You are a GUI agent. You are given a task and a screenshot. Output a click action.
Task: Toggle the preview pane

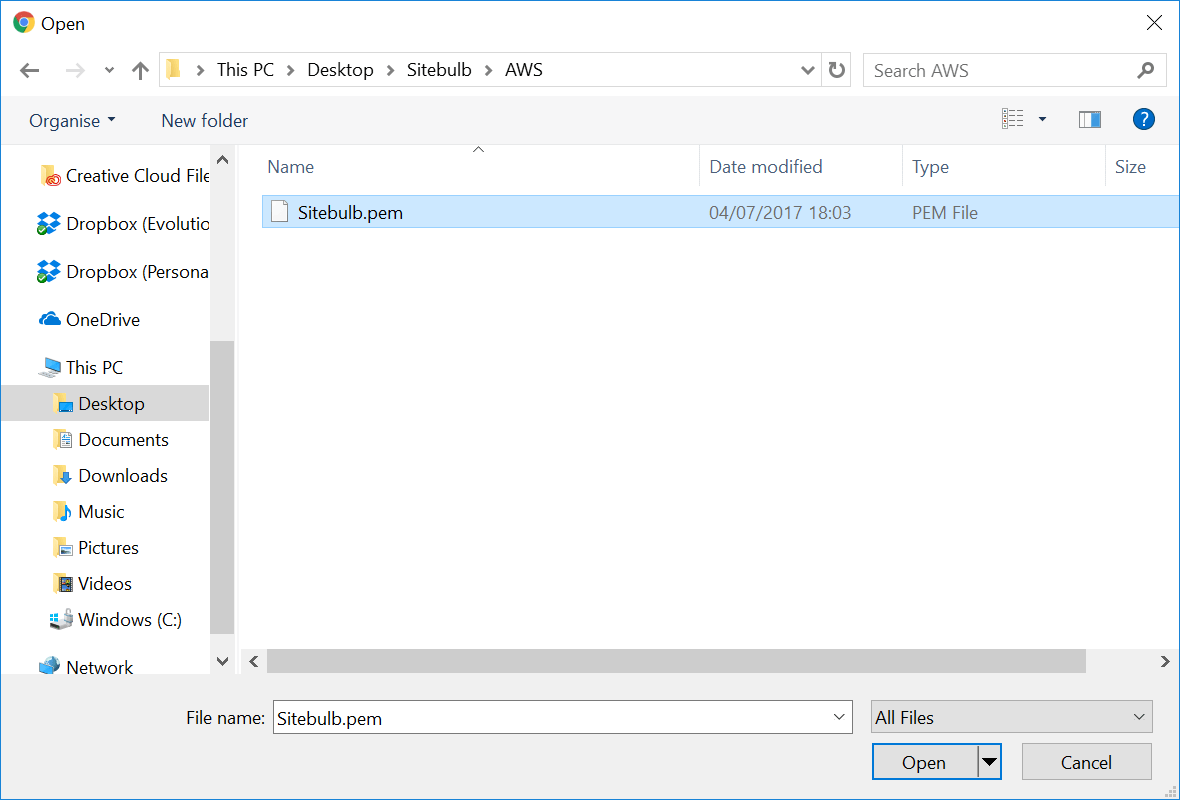[1090, 119]
